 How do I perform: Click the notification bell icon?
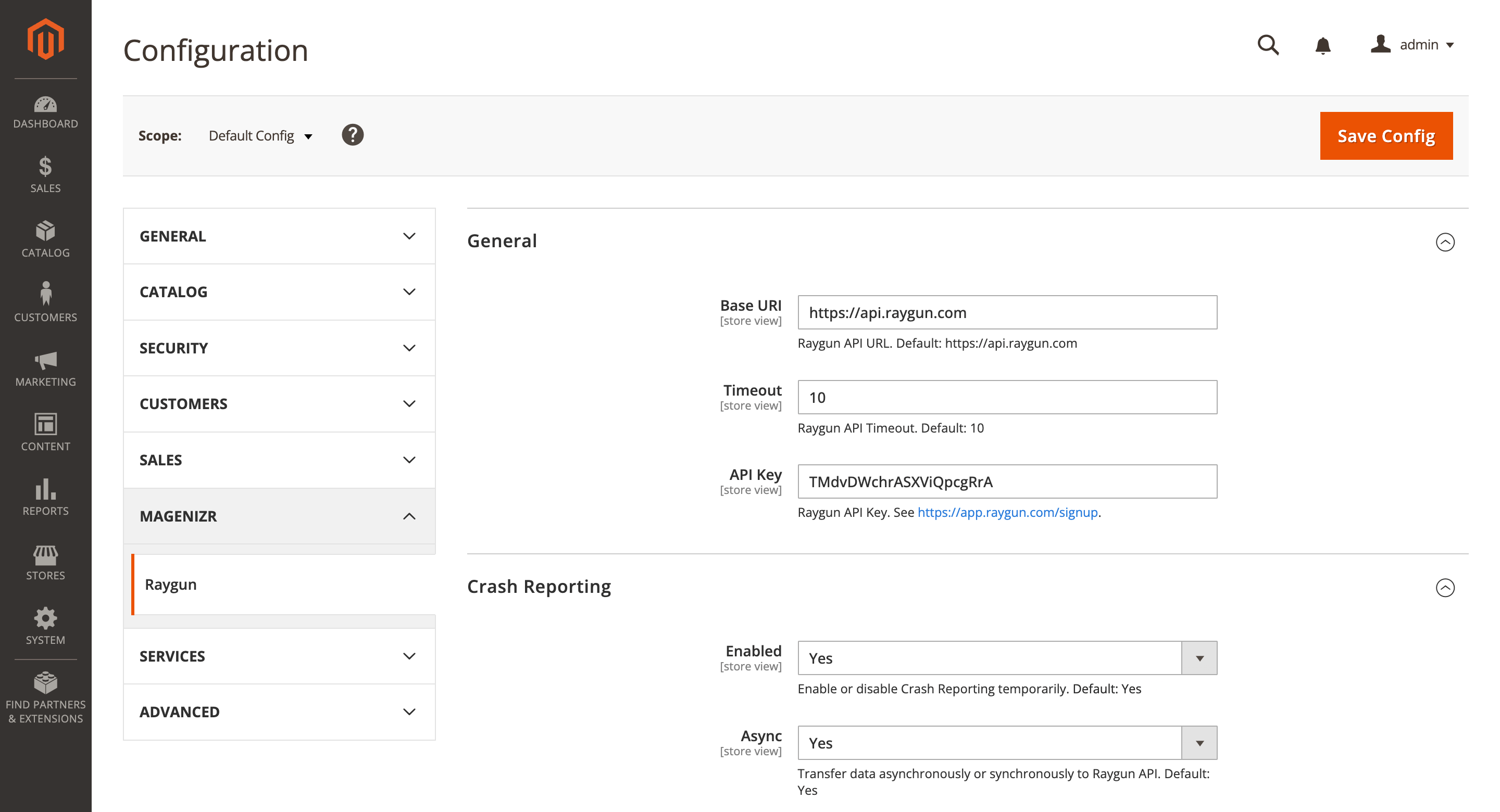1322,44
